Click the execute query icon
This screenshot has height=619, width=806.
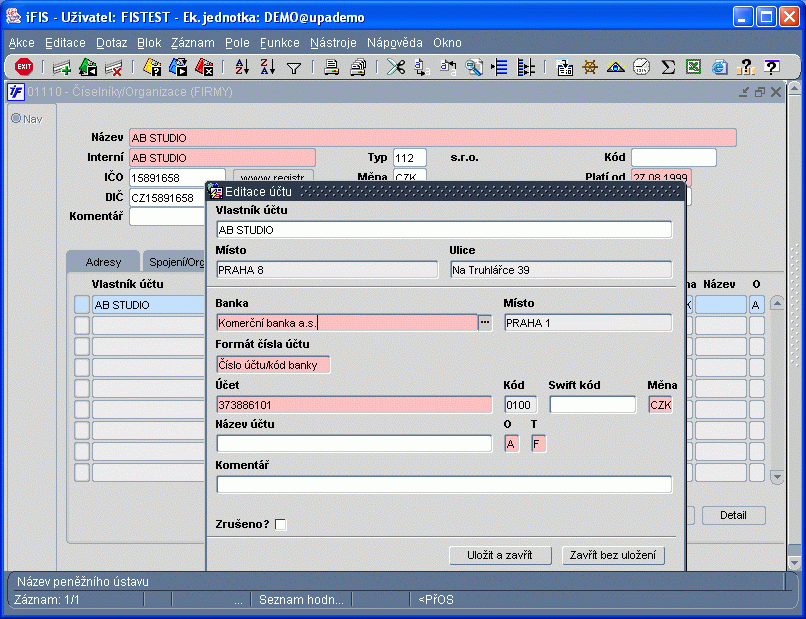pos(178,67)
